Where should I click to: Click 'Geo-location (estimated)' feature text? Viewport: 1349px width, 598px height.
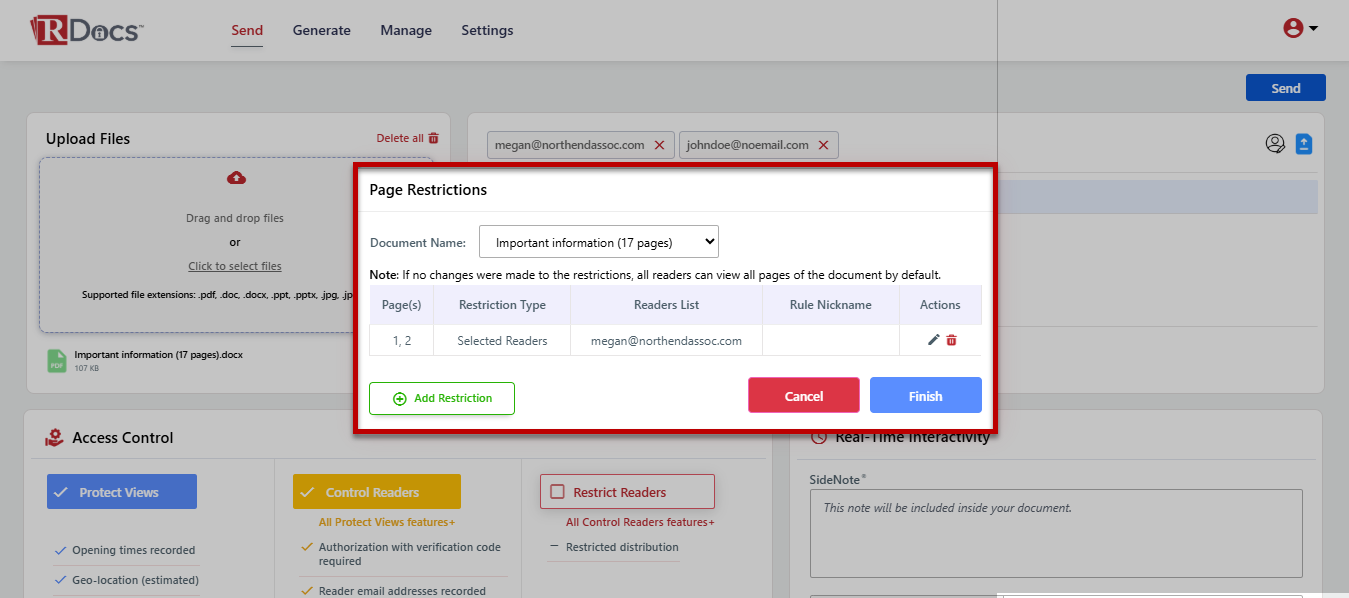(135, 580)
